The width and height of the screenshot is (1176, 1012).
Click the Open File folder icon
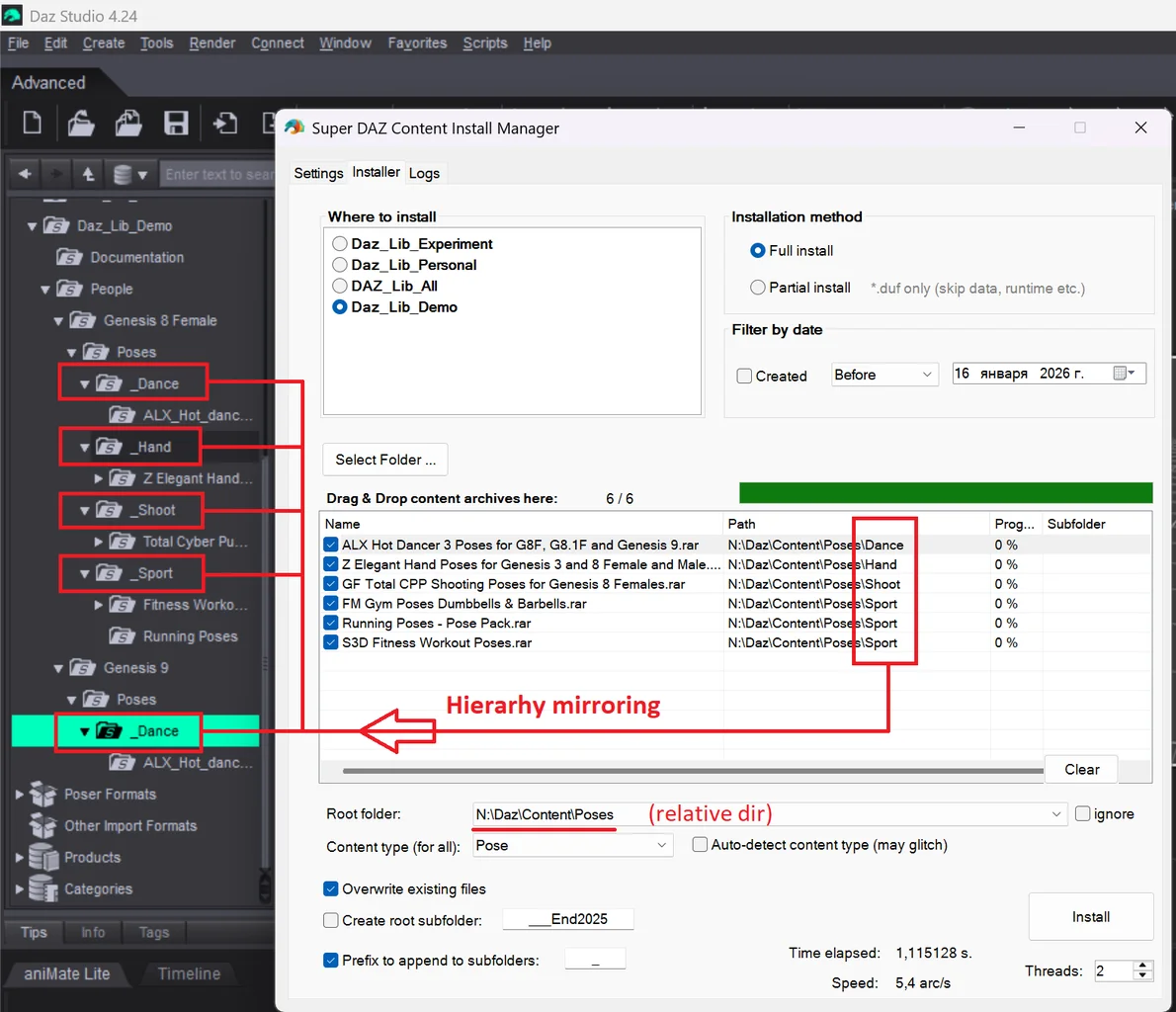coord(80,123)
